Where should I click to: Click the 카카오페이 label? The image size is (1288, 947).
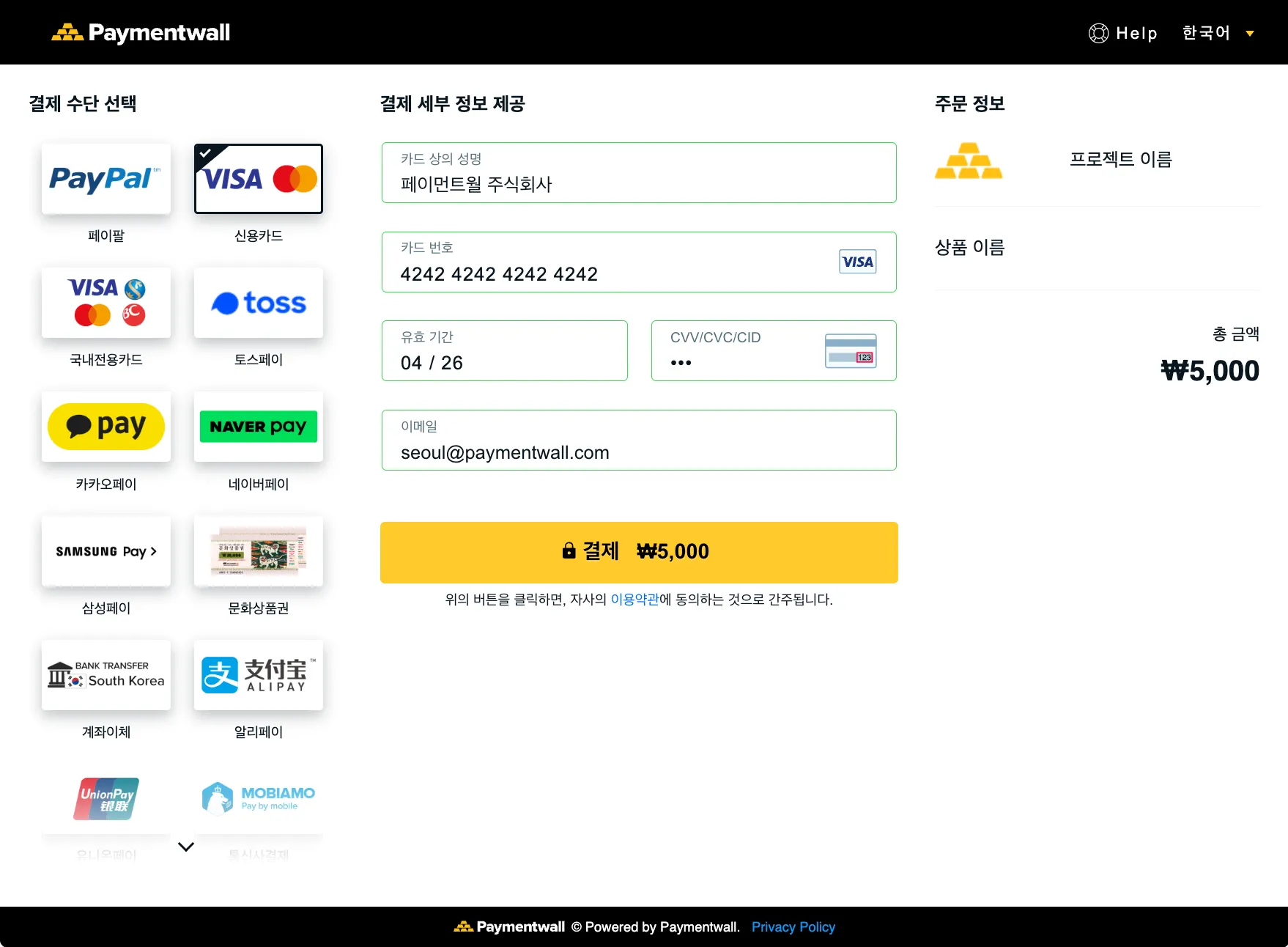point(106,484)
